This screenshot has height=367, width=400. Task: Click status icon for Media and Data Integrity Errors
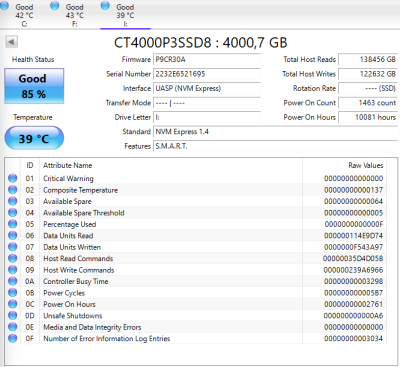(x=13, y=327)
